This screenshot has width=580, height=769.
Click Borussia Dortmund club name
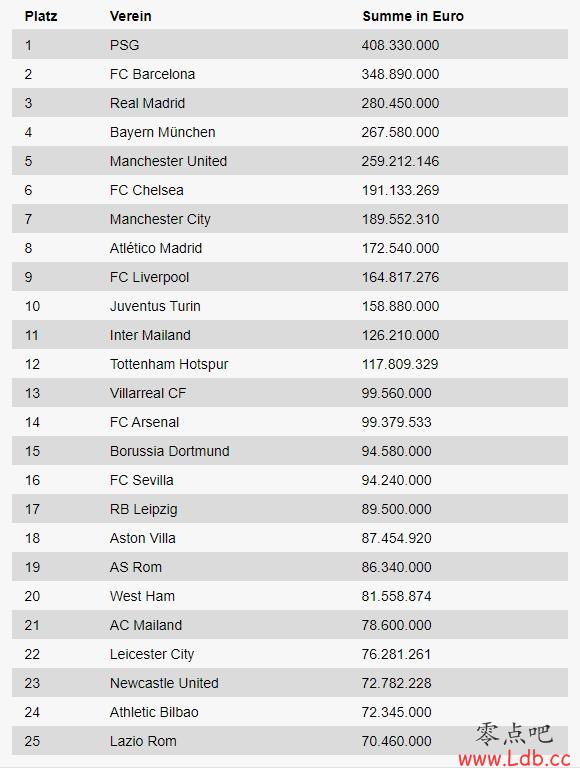[170, 451]
